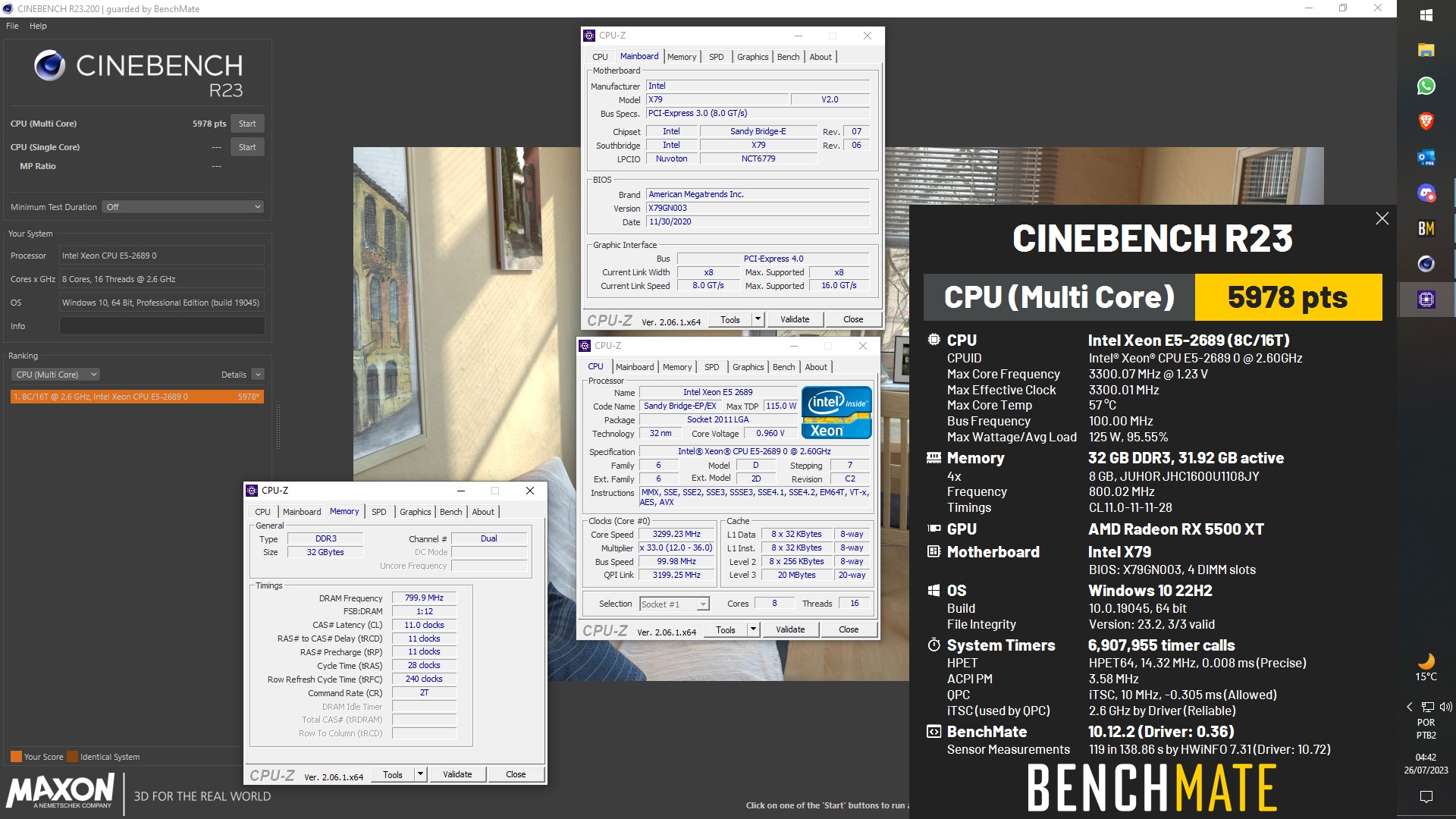Screen dimensions: 1456x819
Task: Open About tab in CPU-Z Mainboard window
Action: (821, 57)
